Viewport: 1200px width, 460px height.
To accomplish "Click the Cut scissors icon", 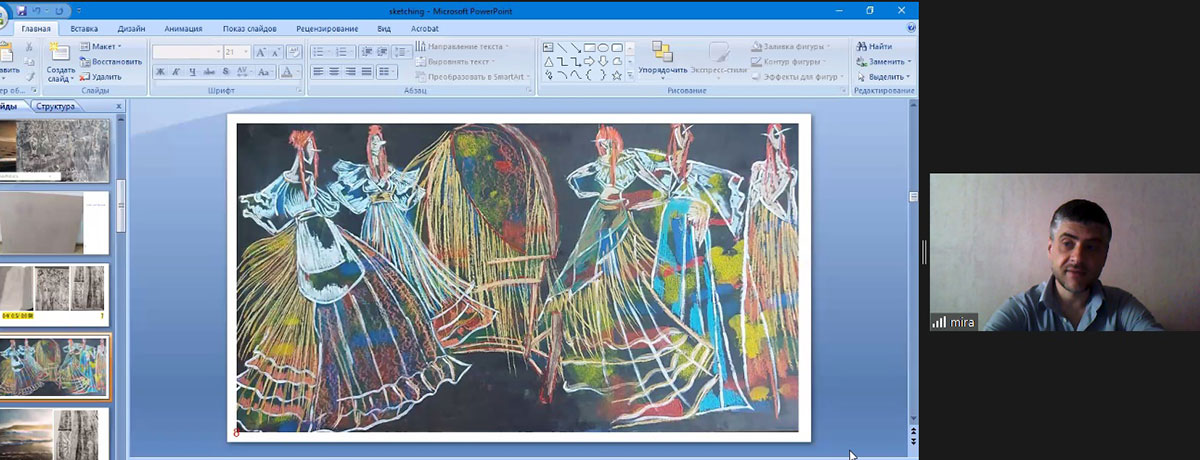I will point(29,46).
